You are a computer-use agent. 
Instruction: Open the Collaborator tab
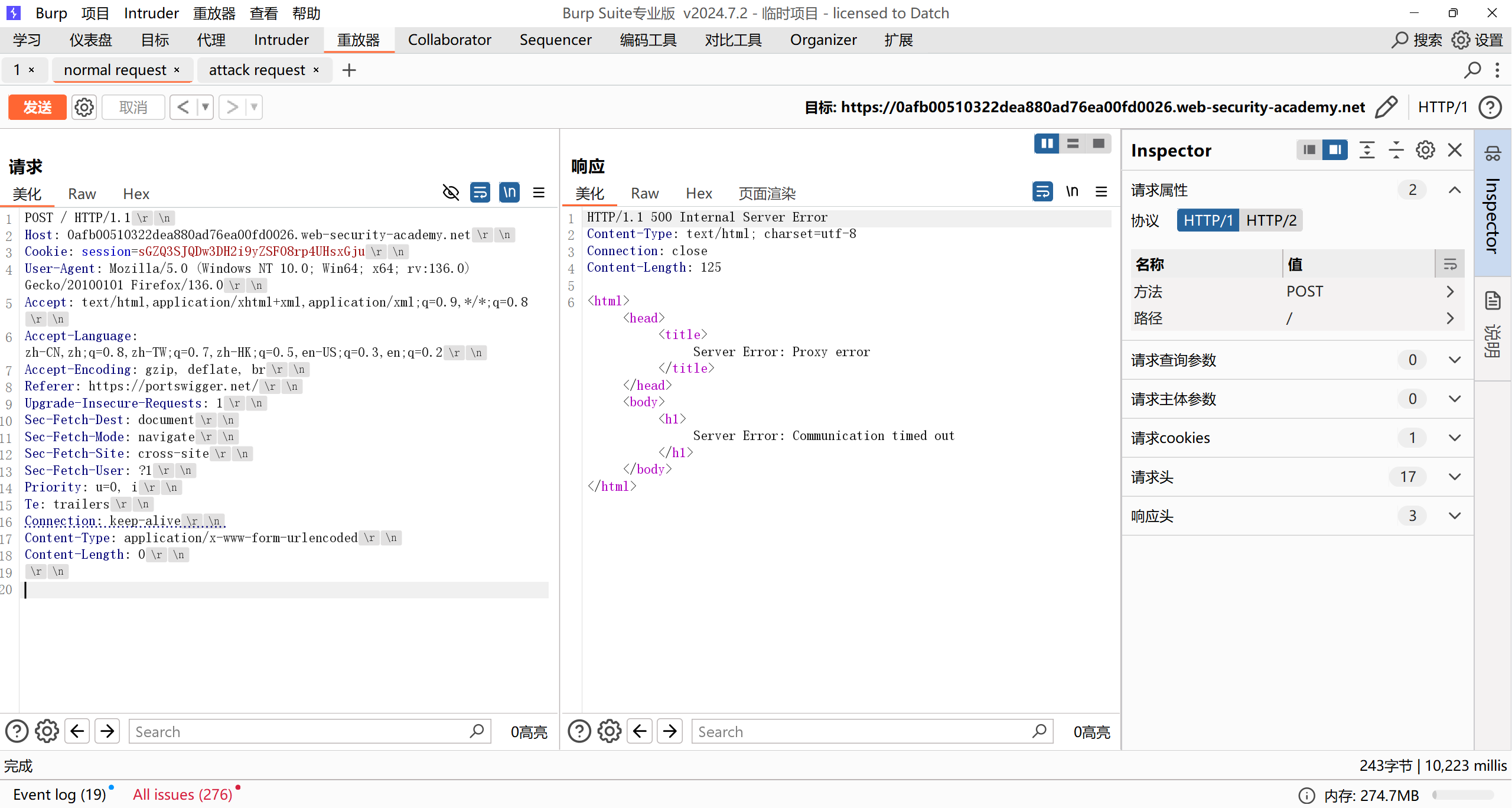click(x=449, y=40)
